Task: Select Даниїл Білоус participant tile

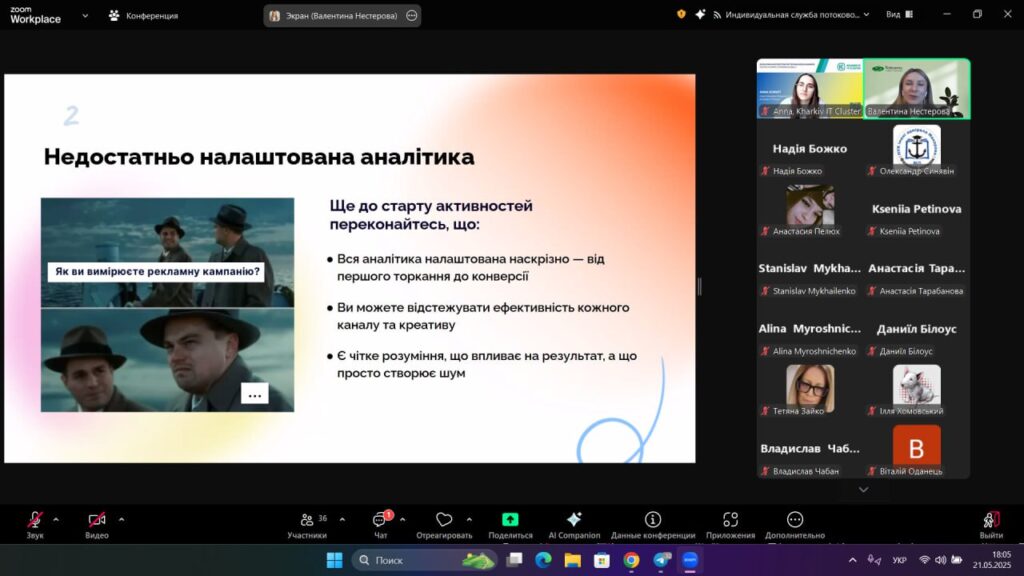Action: [x=917, y=330]
